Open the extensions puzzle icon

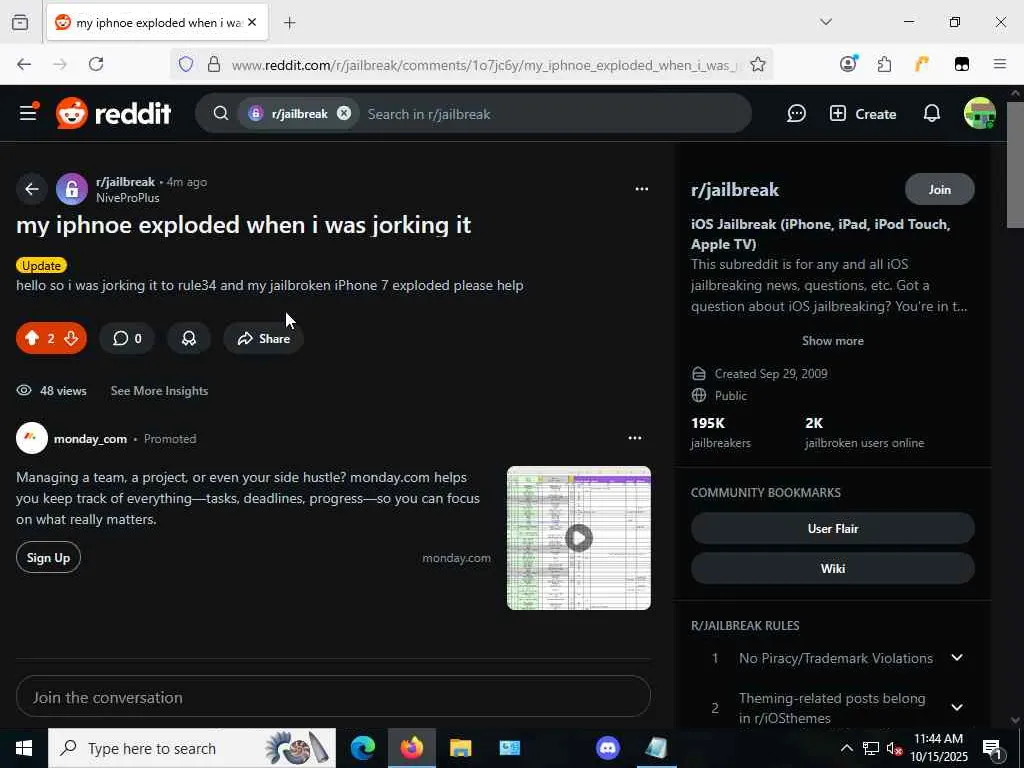(x=884, y=64)
